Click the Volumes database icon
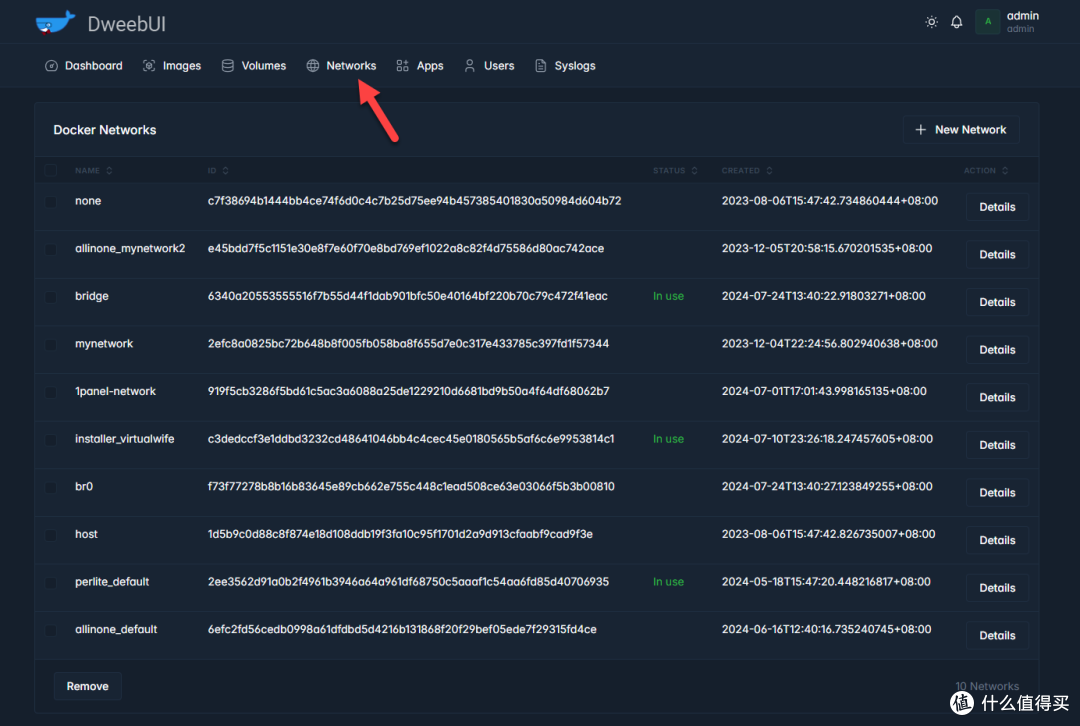The image size is (1080, 726). tap(228, 66)
